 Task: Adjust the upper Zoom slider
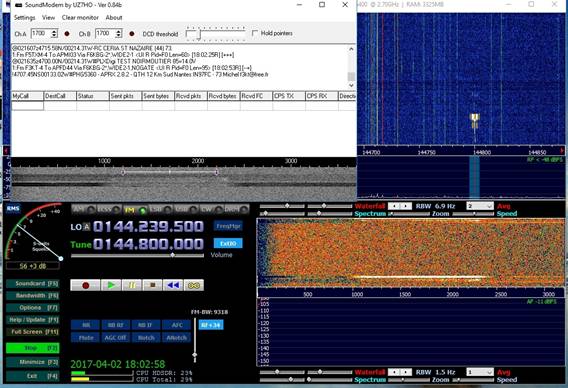click(x=408, y=214)
